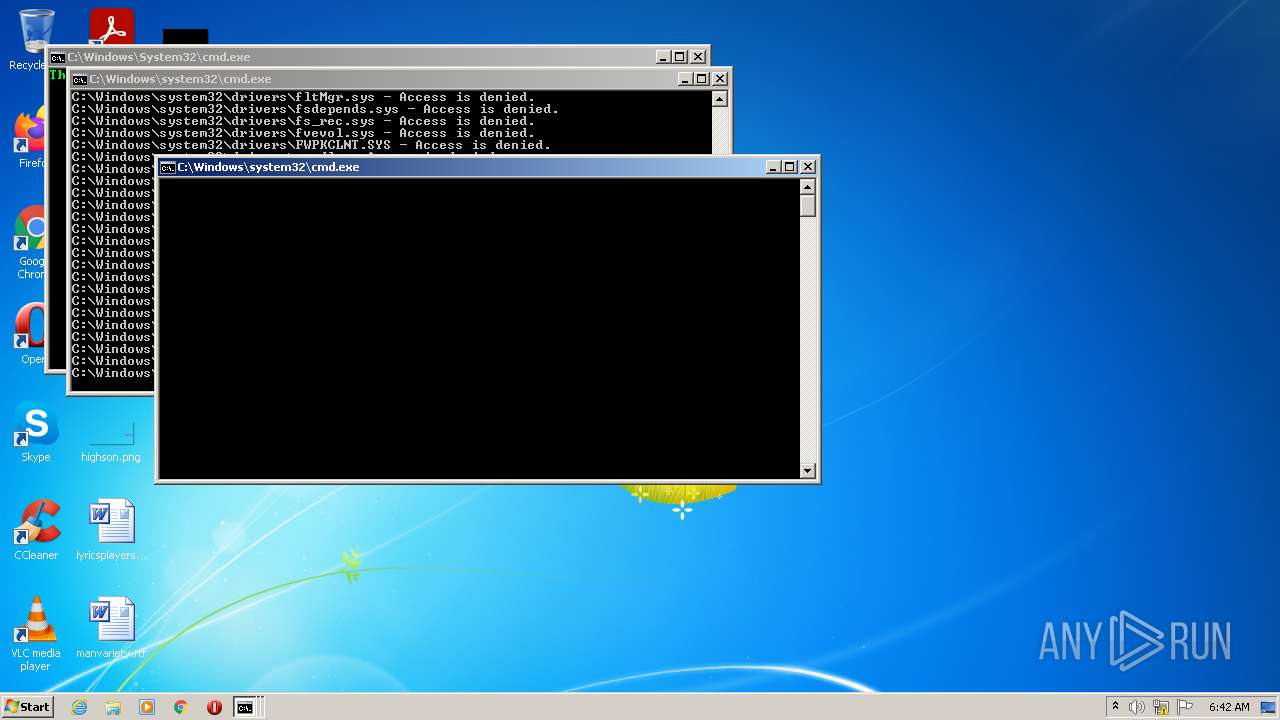Click scrollbar thumb in front cmd window
1280x720 pixels.
(808, 206)
